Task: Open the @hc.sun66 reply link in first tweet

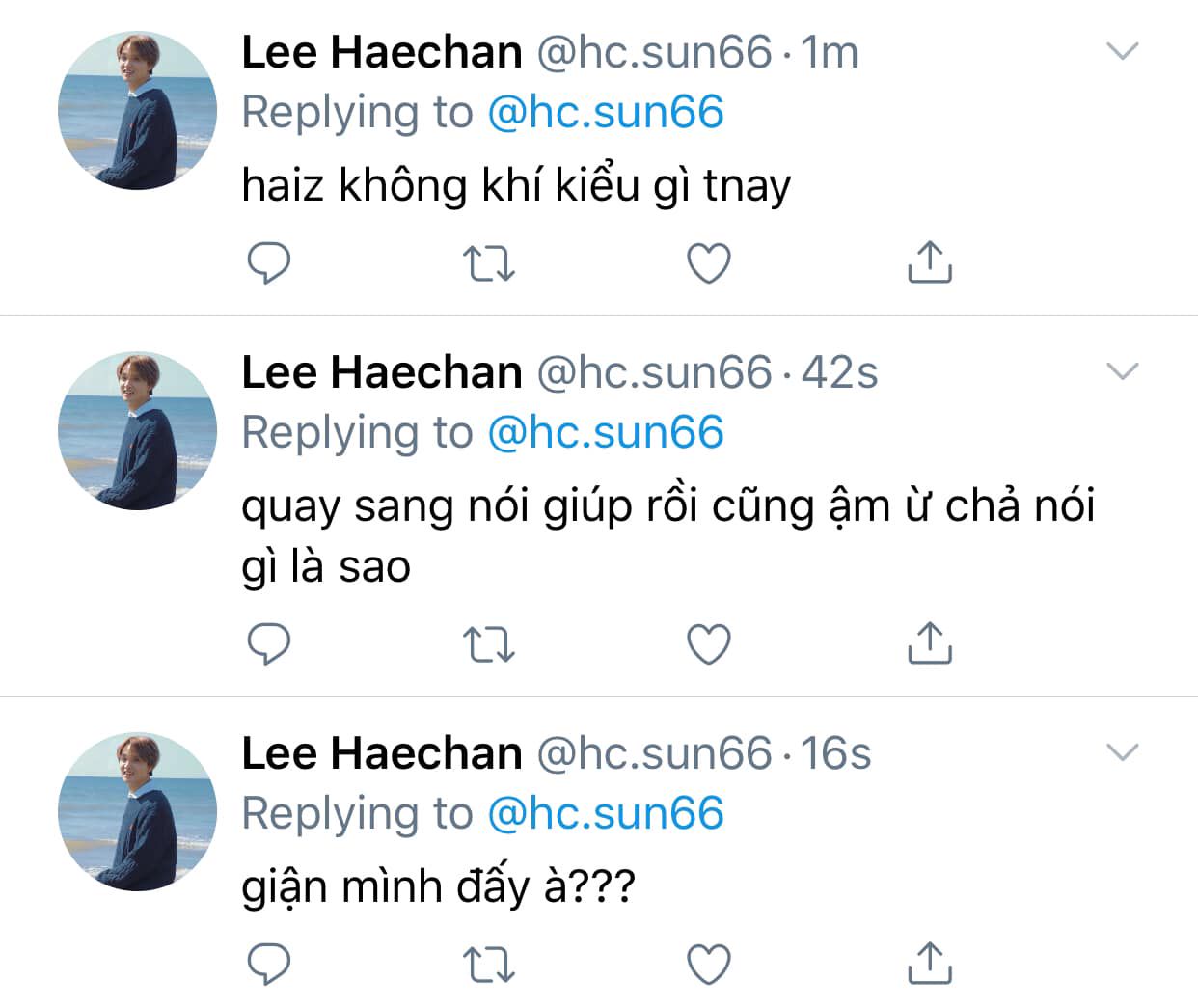Action: click(605, 113)
